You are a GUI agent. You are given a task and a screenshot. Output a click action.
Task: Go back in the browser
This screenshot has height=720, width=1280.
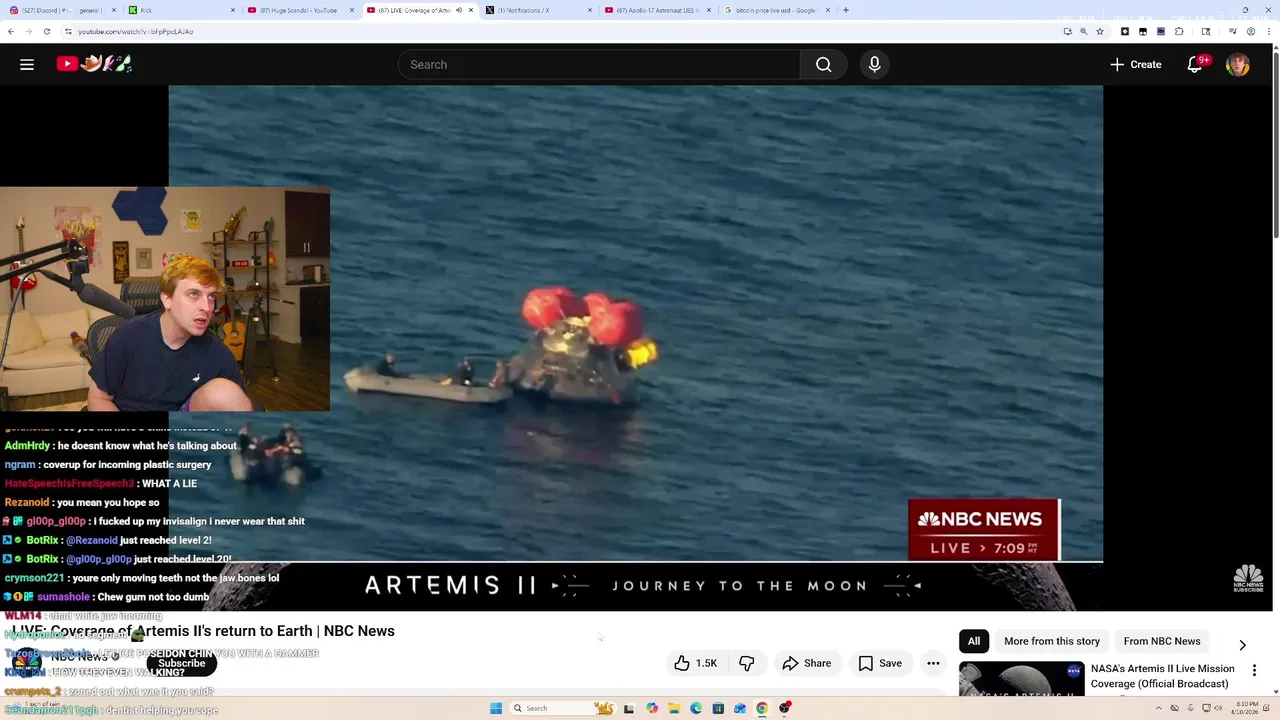tap(11, 31)
